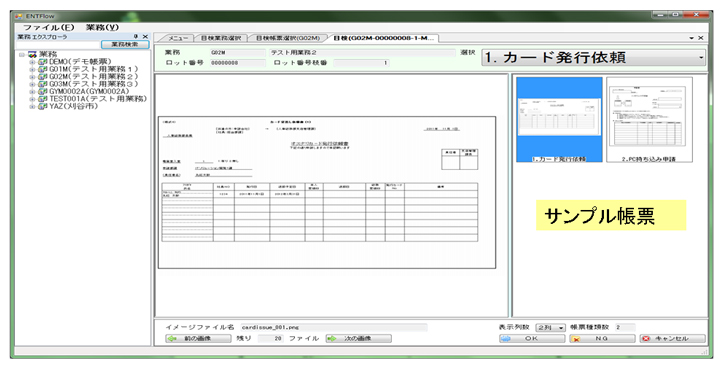Click the 業務検索 button
Image resolution: width=725 pixels, height=365 pixels.
coord(125,44)
